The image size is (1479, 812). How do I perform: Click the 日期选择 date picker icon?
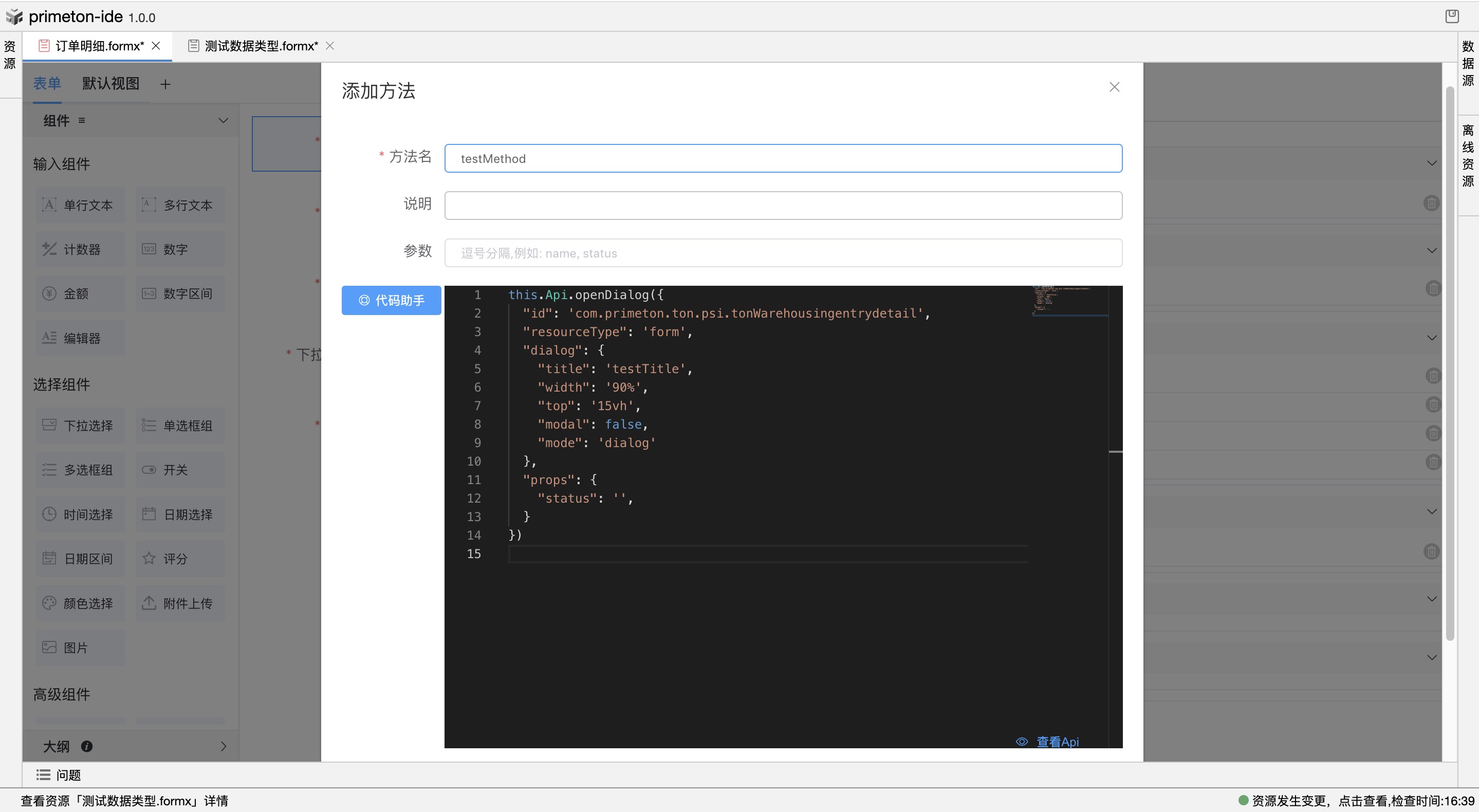pyautogui.click(x=148, y=514)
